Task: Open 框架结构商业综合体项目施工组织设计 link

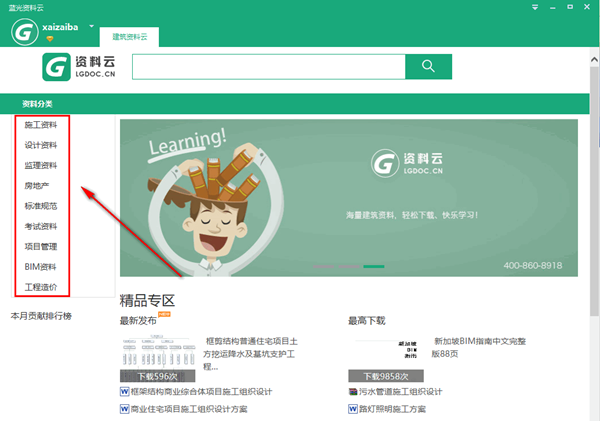Action: [202, 392]
